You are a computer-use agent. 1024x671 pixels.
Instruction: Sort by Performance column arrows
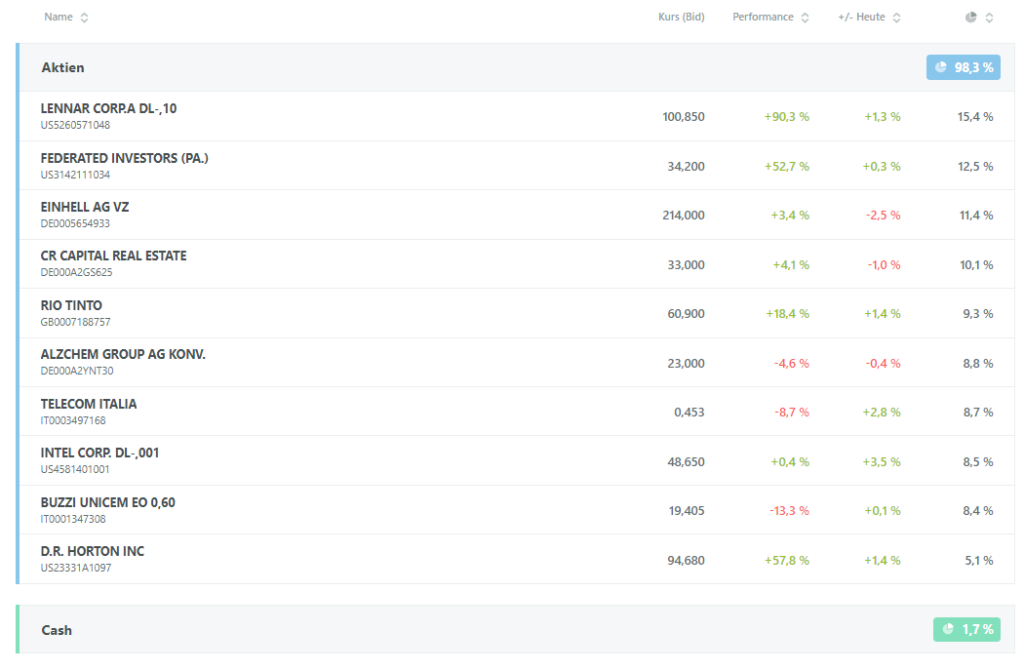pyautogui.click(x=805, y=18)
